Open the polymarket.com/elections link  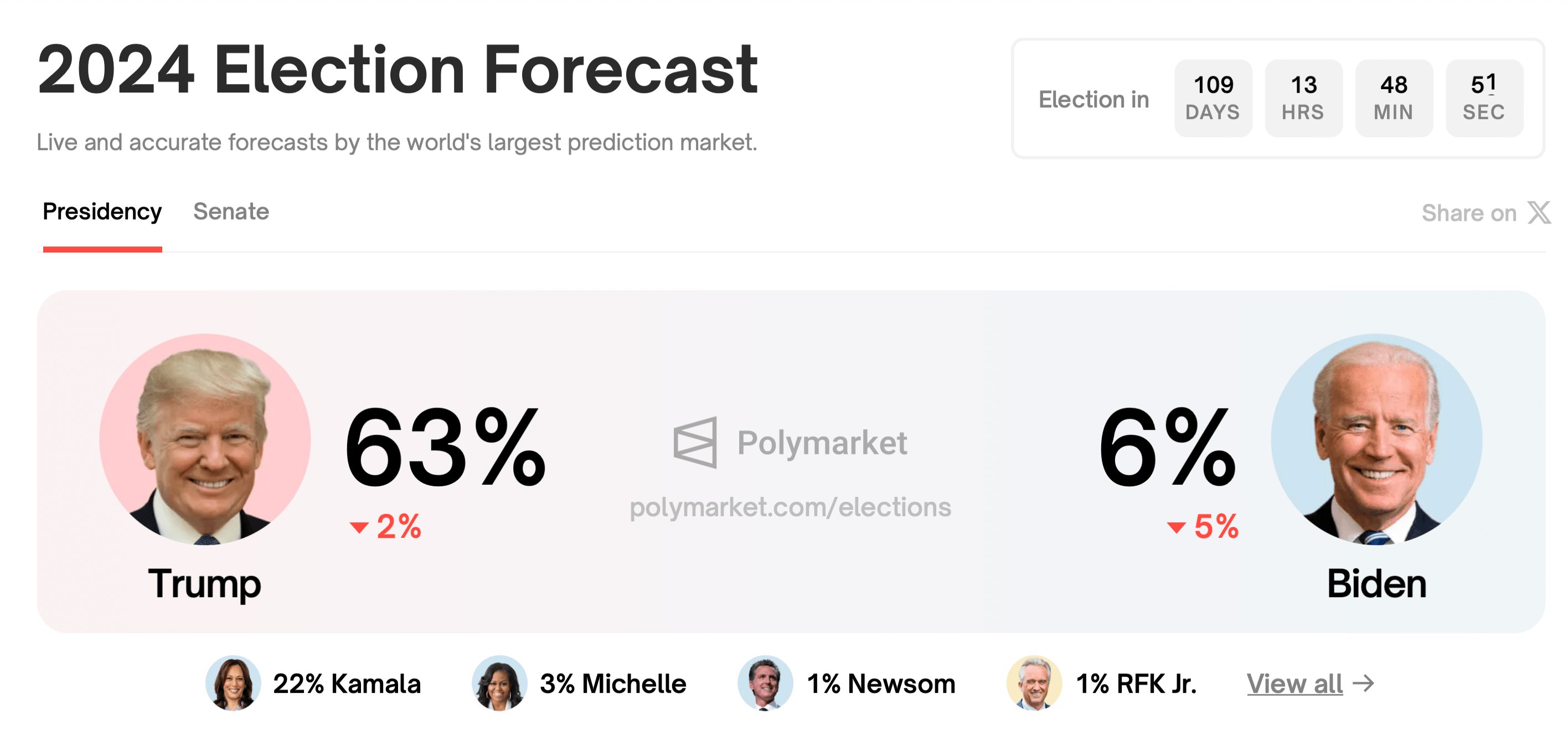(790, 507)
